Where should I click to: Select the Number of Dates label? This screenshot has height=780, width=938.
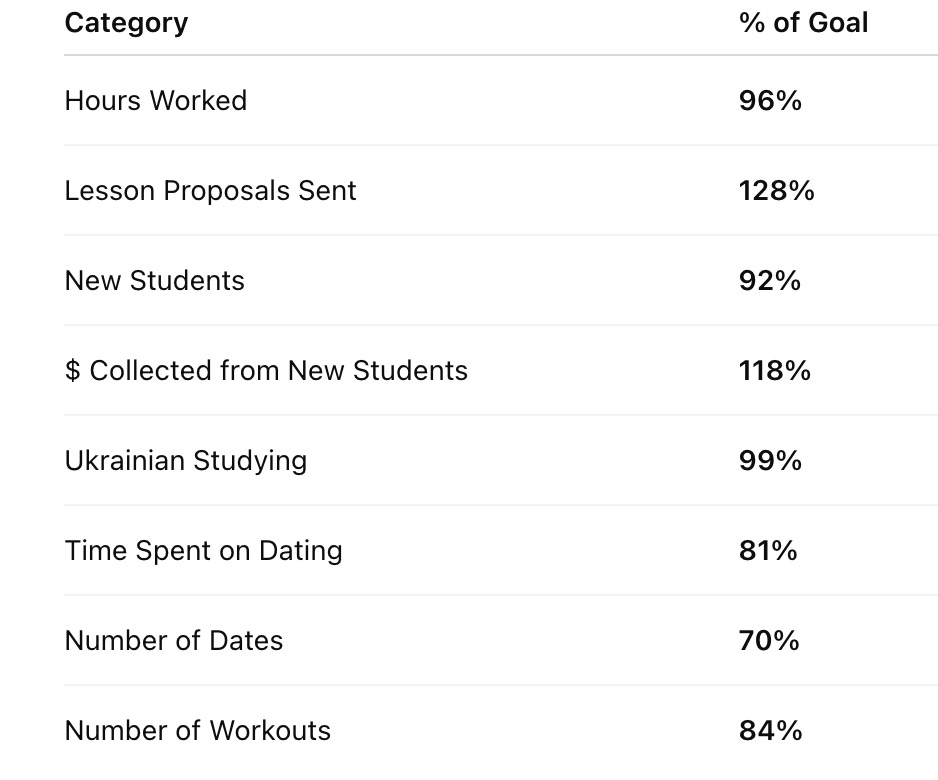click(173, 641)
